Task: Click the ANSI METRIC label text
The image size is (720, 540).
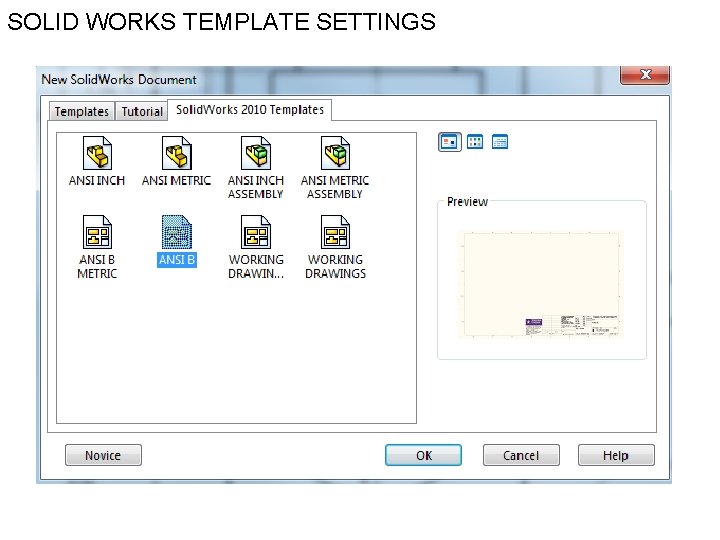Action: tap(176, 180)
